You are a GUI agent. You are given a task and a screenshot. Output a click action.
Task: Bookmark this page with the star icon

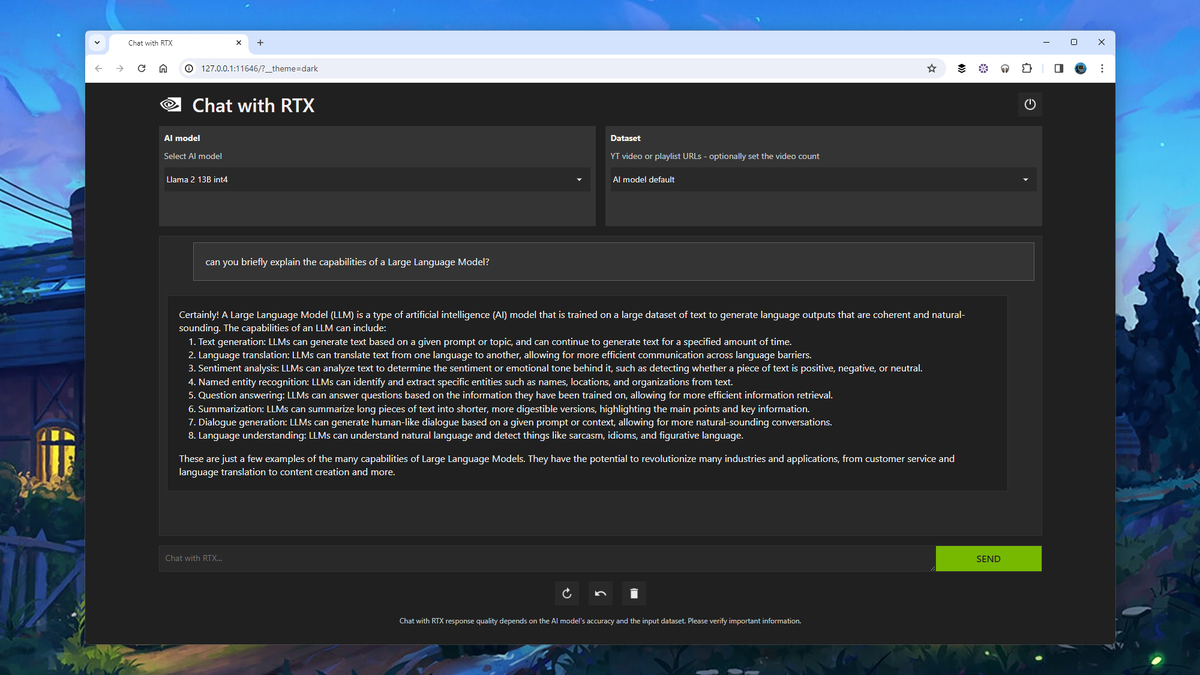click(932, 68)
